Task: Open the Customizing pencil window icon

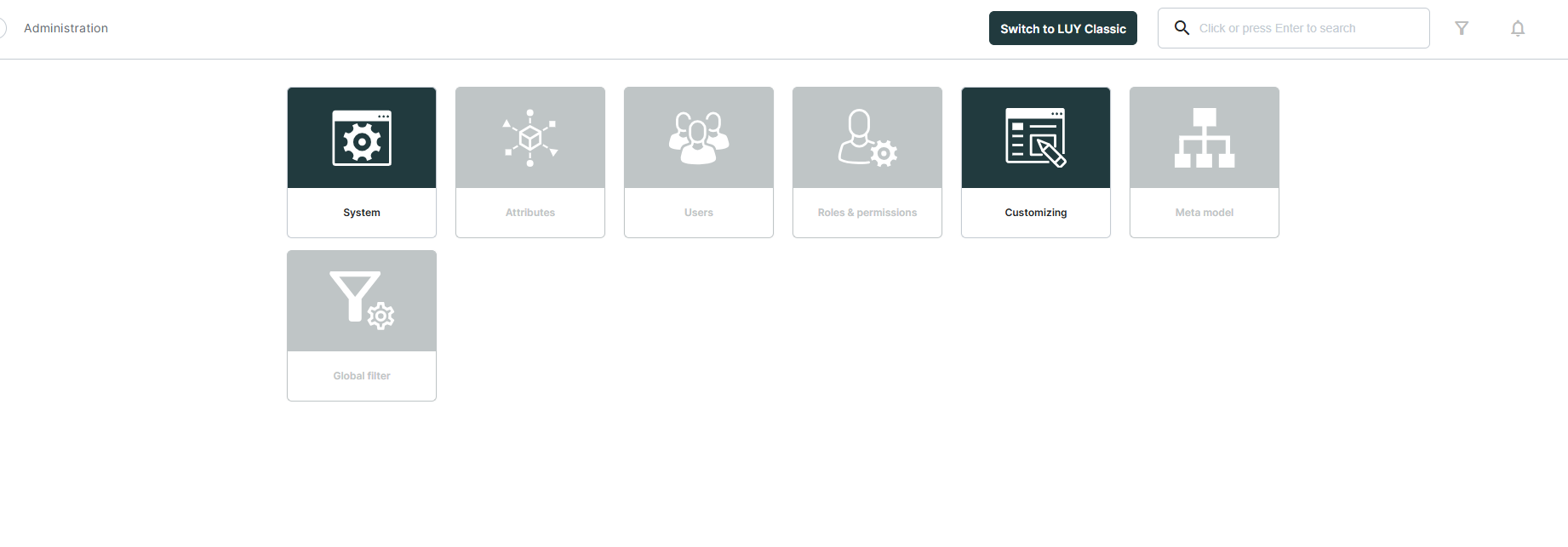Action: click(1036, 138)
